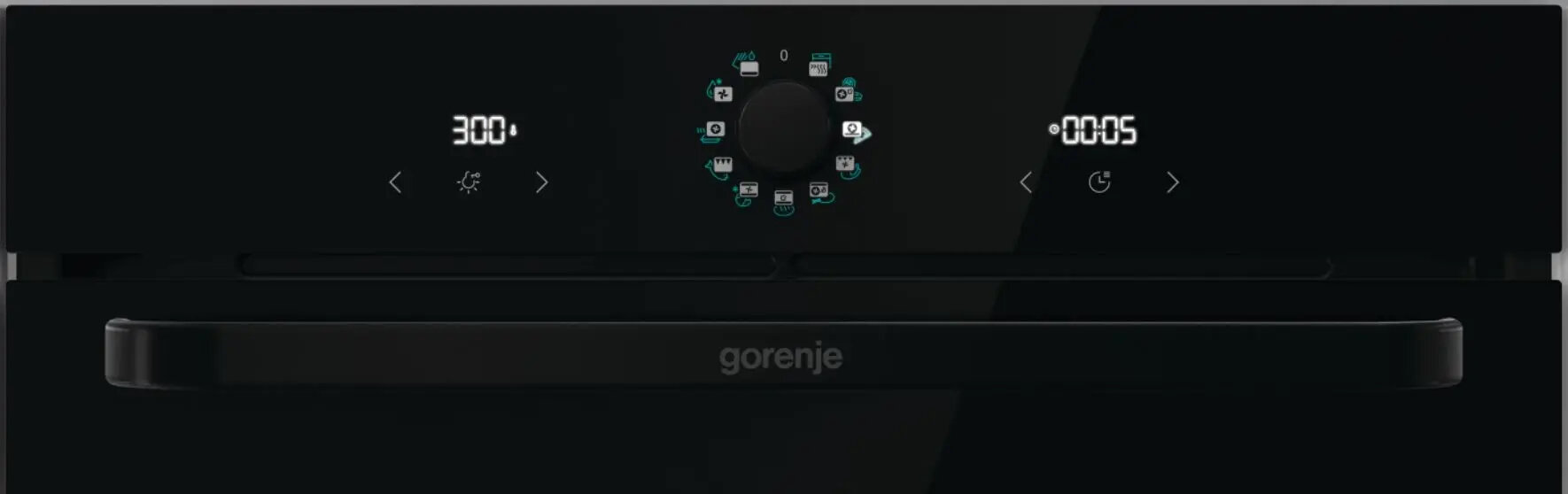Screen dimensions: 1568x494
Task: Select the grill function icon at lower left
Action: click(720, 167)
